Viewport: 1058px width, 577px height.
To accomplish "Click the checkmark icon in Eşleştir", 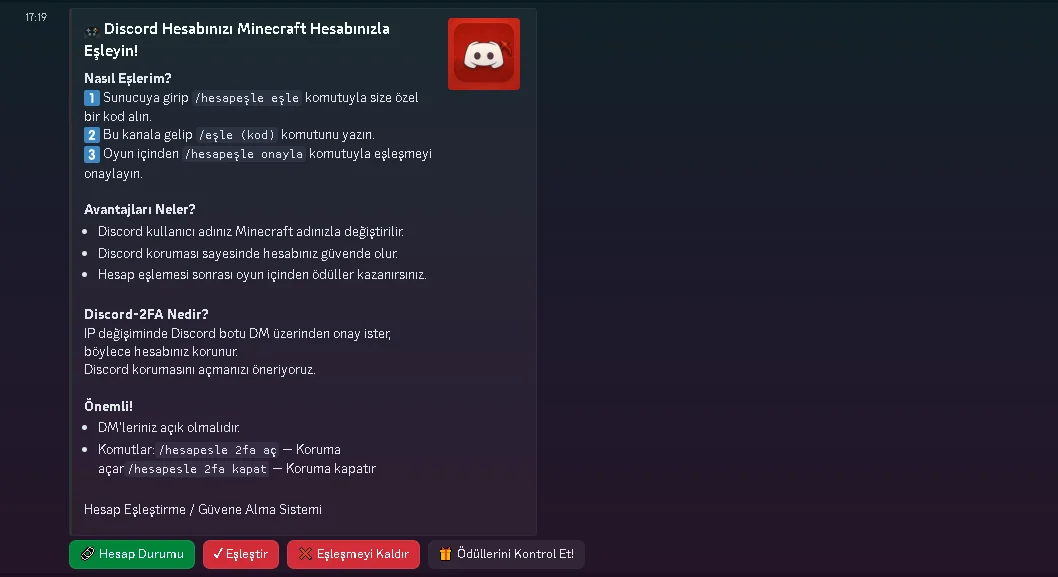I will click(217, 554).
